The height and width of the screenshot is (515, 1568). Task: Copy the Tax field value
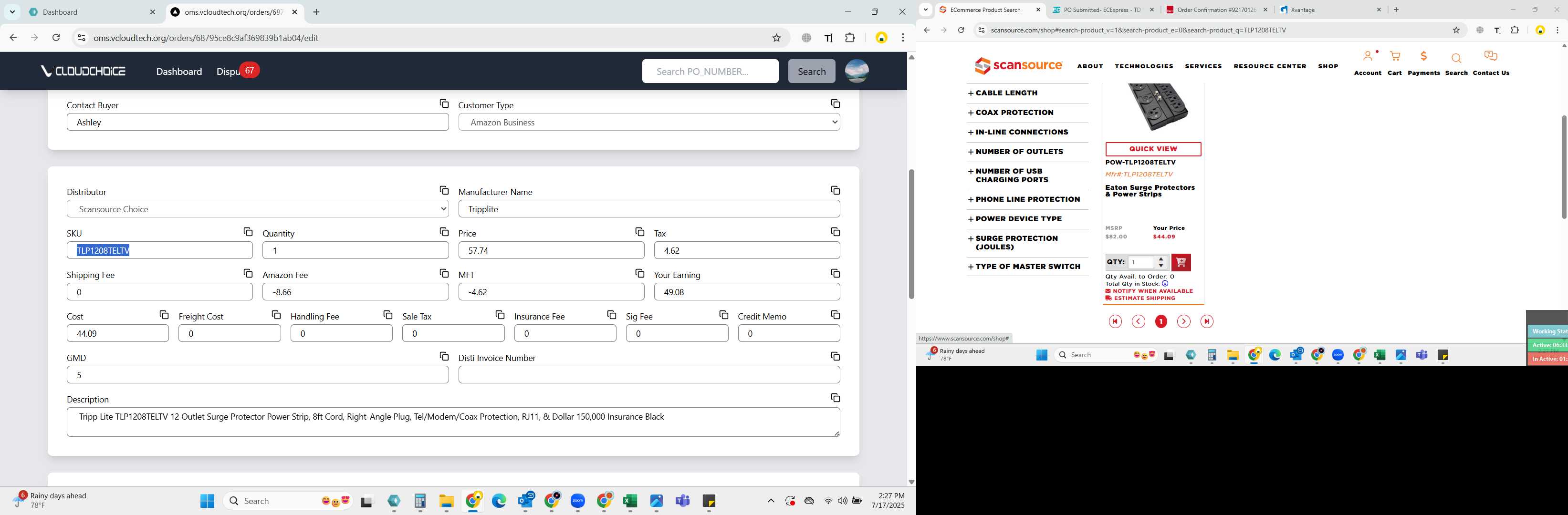[835, 232]
